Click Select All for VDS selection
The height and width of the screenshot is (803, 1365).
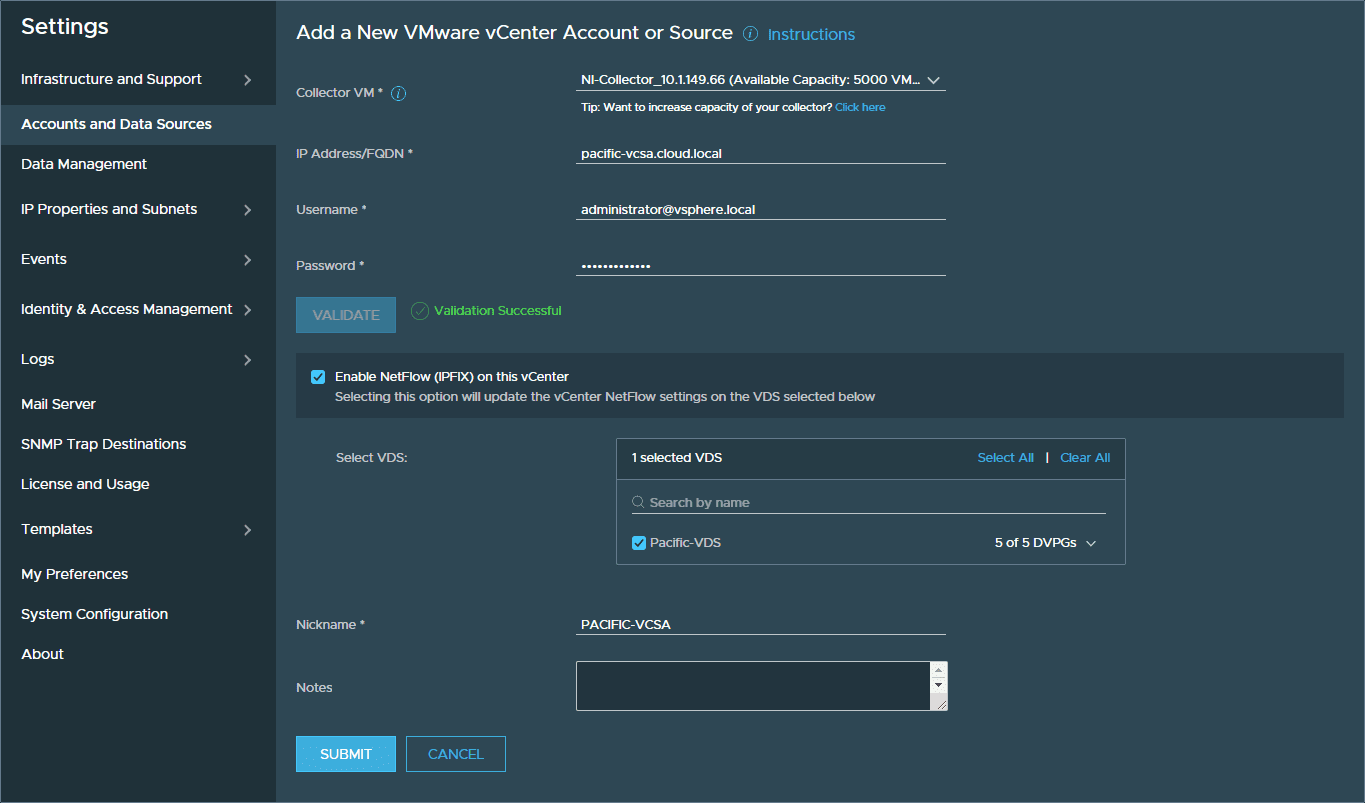(1005, 457)
